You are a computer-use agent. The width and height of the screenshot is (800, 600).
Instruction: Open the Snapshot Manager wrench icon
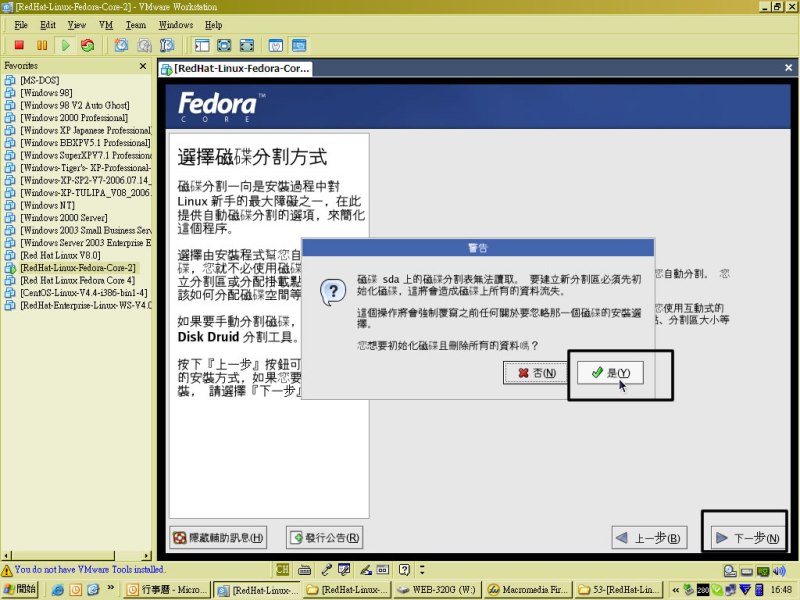pos(167,45)
